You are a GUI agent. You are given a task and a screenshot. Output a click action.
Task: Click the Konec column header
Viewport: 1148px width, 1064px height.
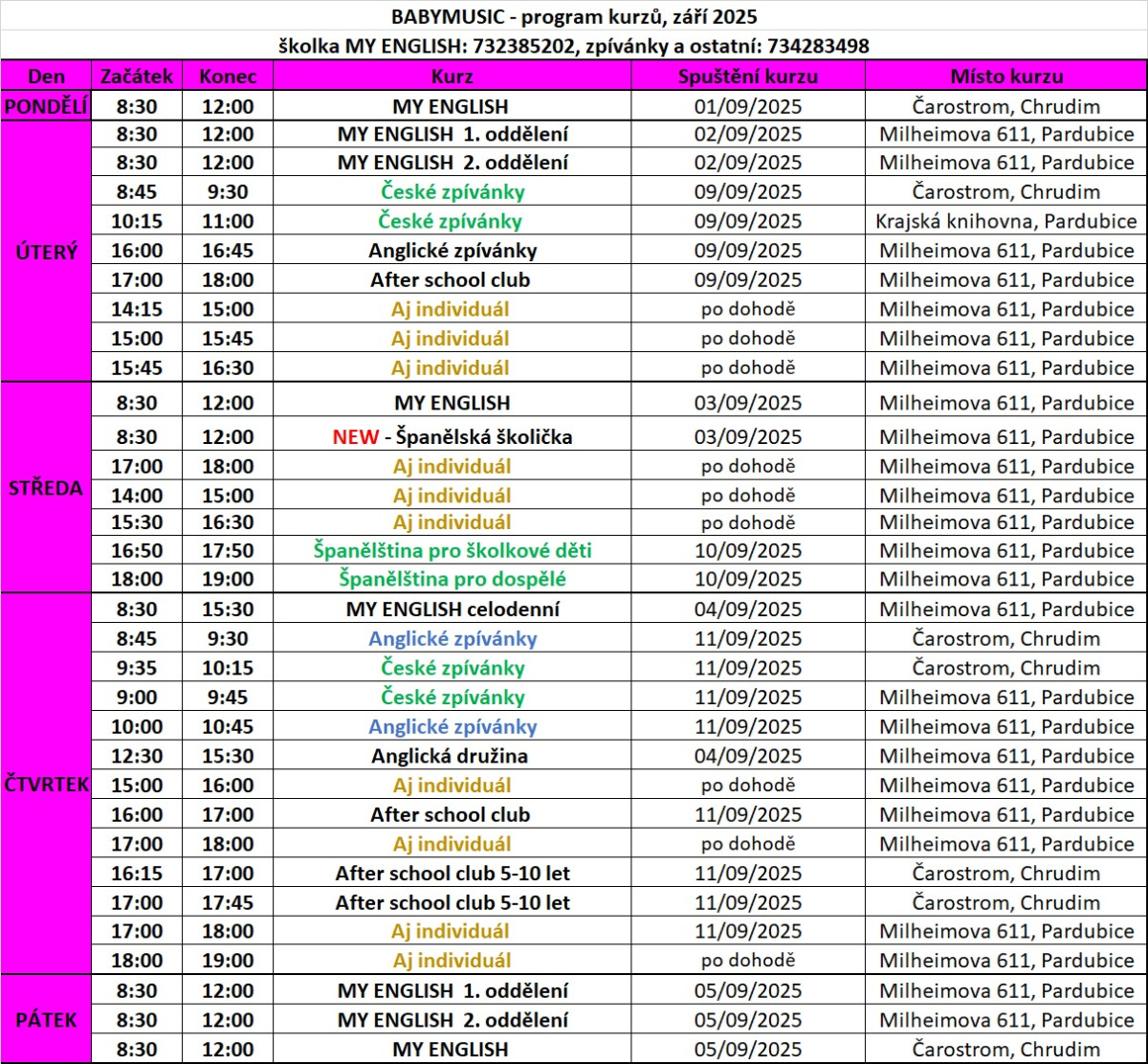pyautogui.click(x=228, y=77)
